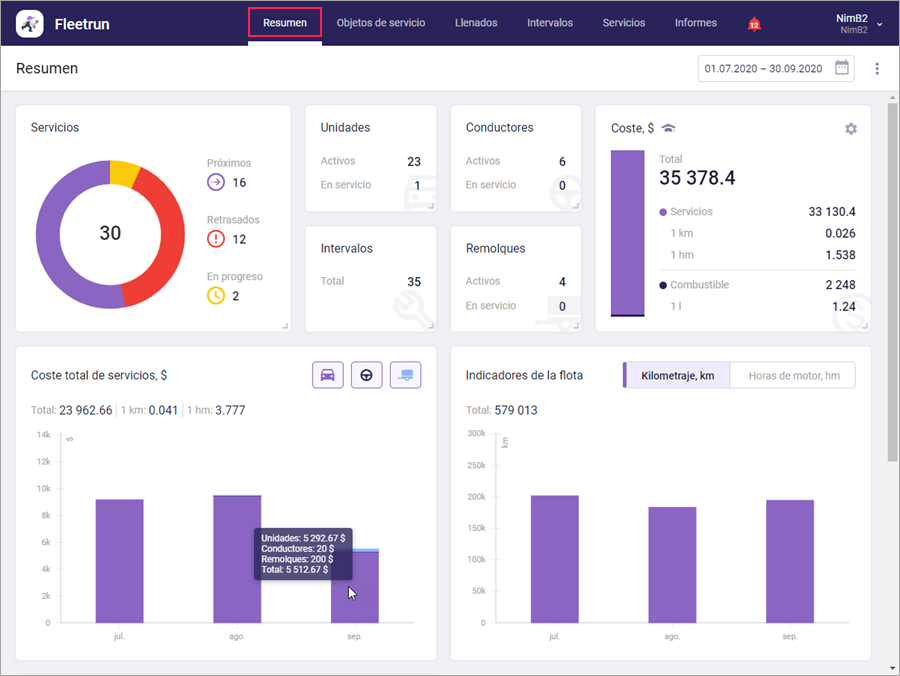Screen dimensions: 900x676
Task: Toggle the units car filter button
Action: [328, 375]
